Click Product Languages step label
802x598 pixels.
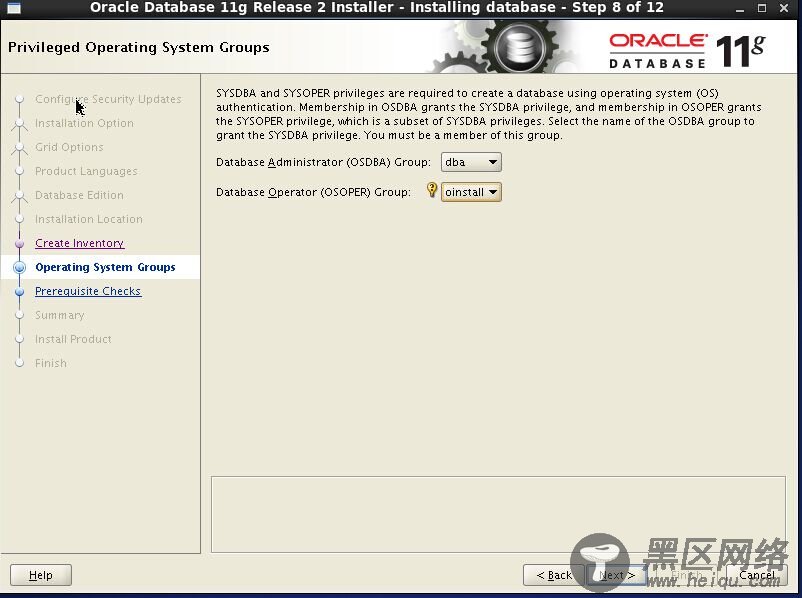86,171
